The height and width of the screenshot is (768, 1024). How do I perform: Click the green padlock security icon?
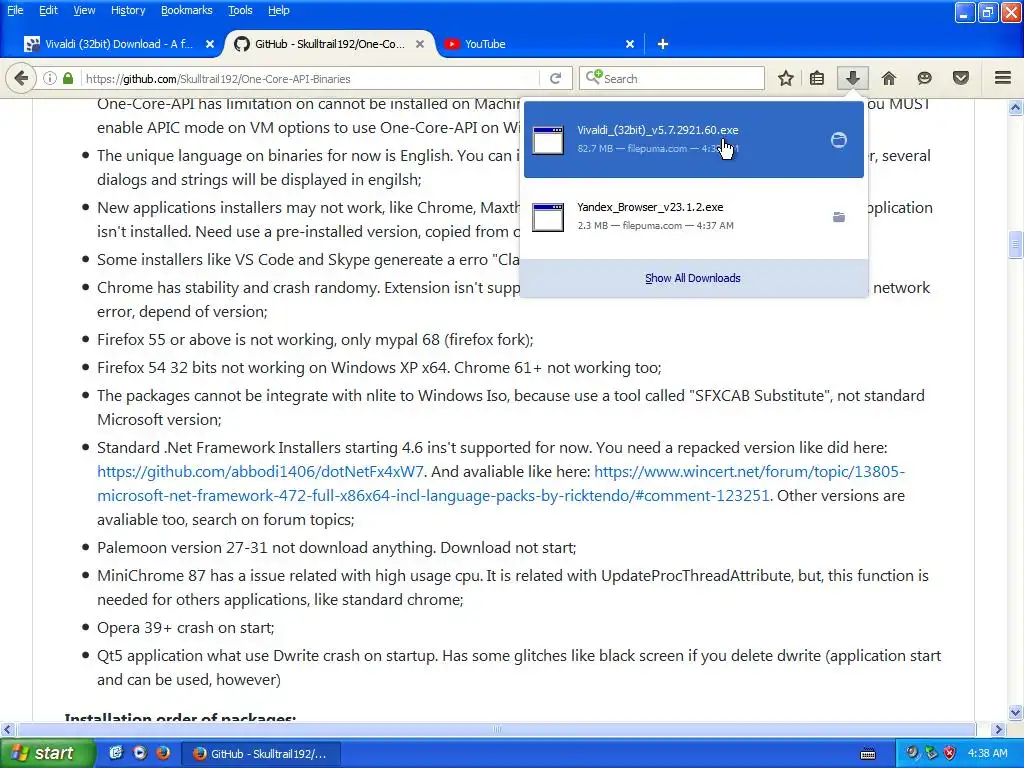68,78
